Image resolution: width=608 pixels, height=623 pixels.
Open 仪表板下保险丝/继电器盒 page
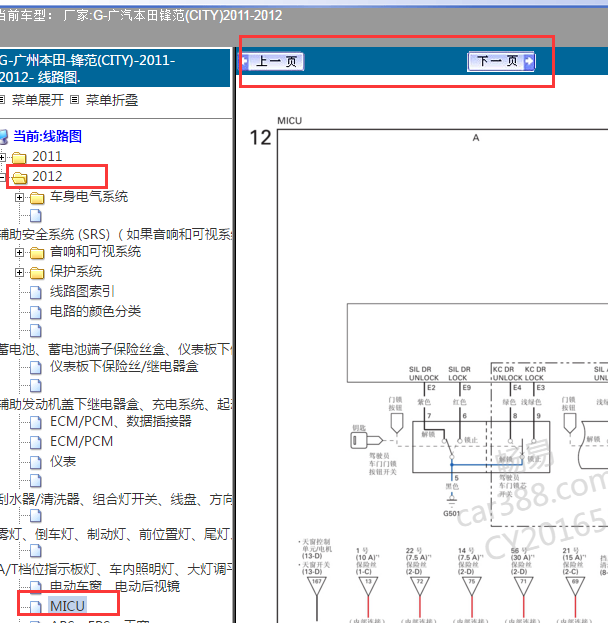124,366
